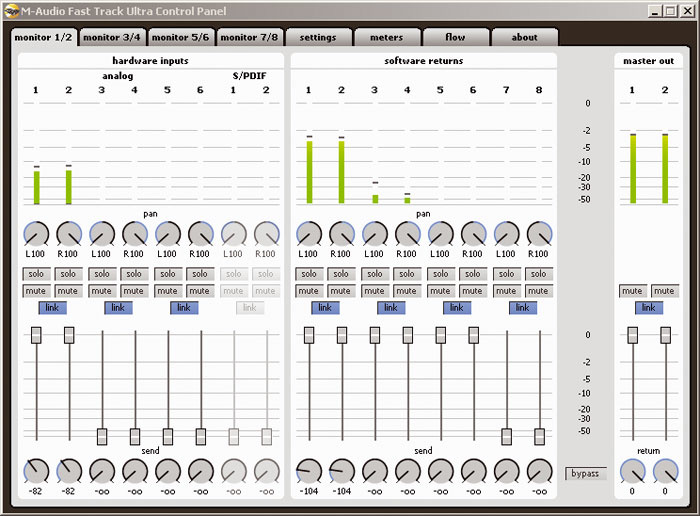The height and width of the screenshot is (516, 700).
Task: Open the settings tab
Action: click(318, 37)
